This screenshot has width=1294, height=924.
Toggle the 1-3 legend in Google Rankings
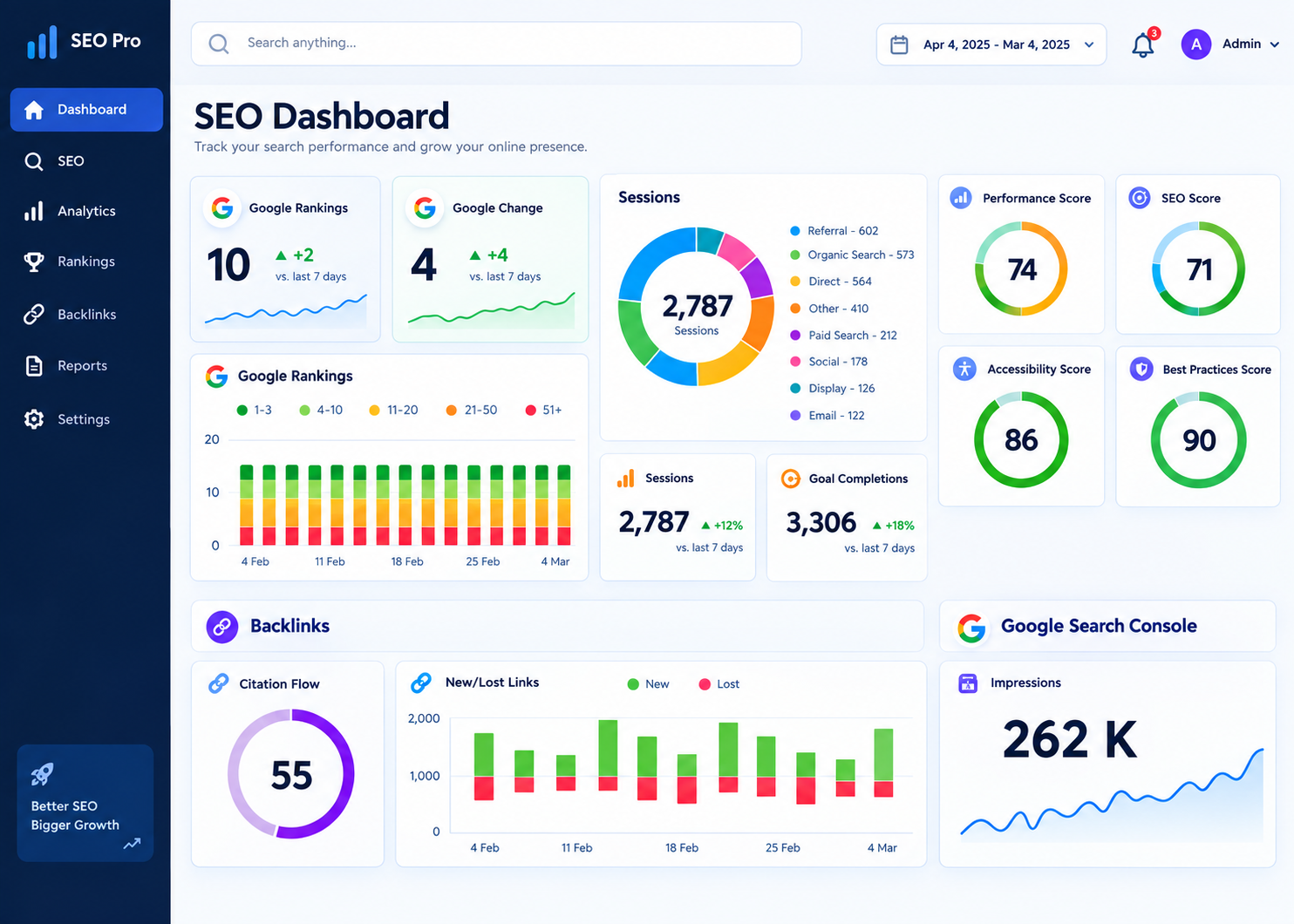254,411
